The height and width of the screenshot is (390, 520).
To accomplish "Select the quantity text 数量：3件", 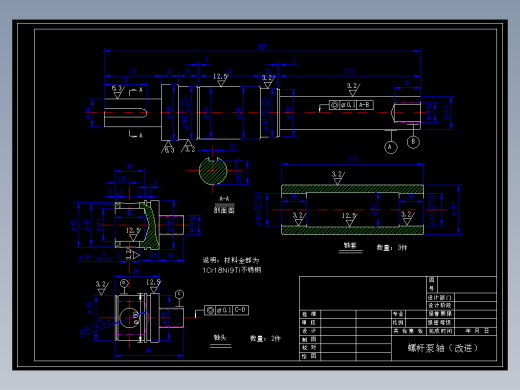I will (392, 248).
